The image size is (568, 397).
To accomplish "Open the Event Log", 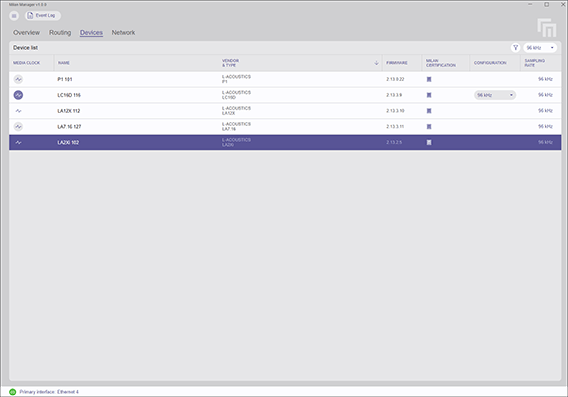I will point(43,16).
